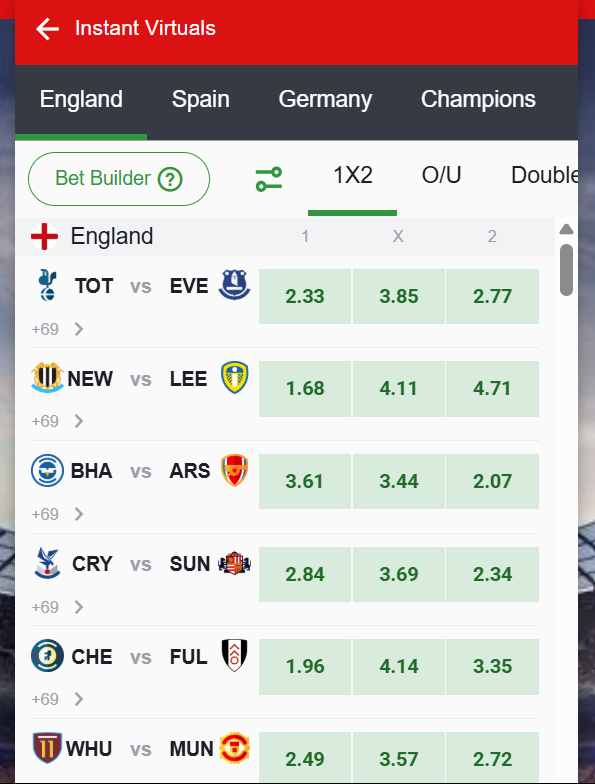Click the Manchester United crest
The height and width of the screenshot is (784, 595).
[x=234, y=748]
